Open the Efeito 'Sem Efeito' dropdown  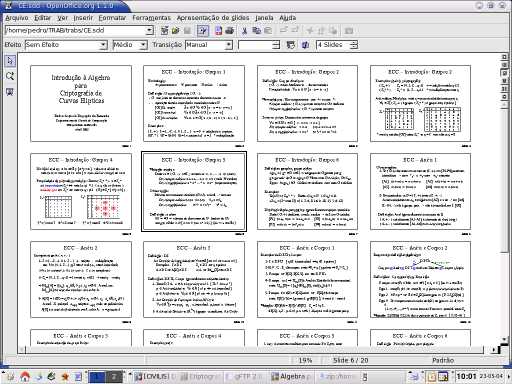(103, 45)
